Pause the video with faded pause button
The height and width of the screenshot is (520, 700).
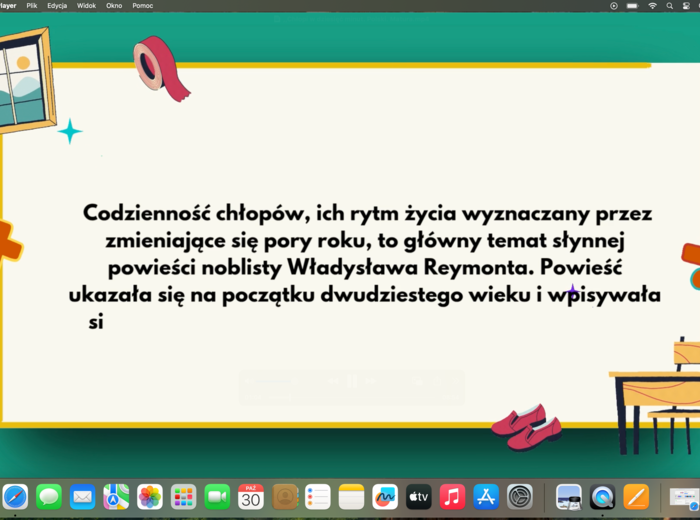point(352,381)
